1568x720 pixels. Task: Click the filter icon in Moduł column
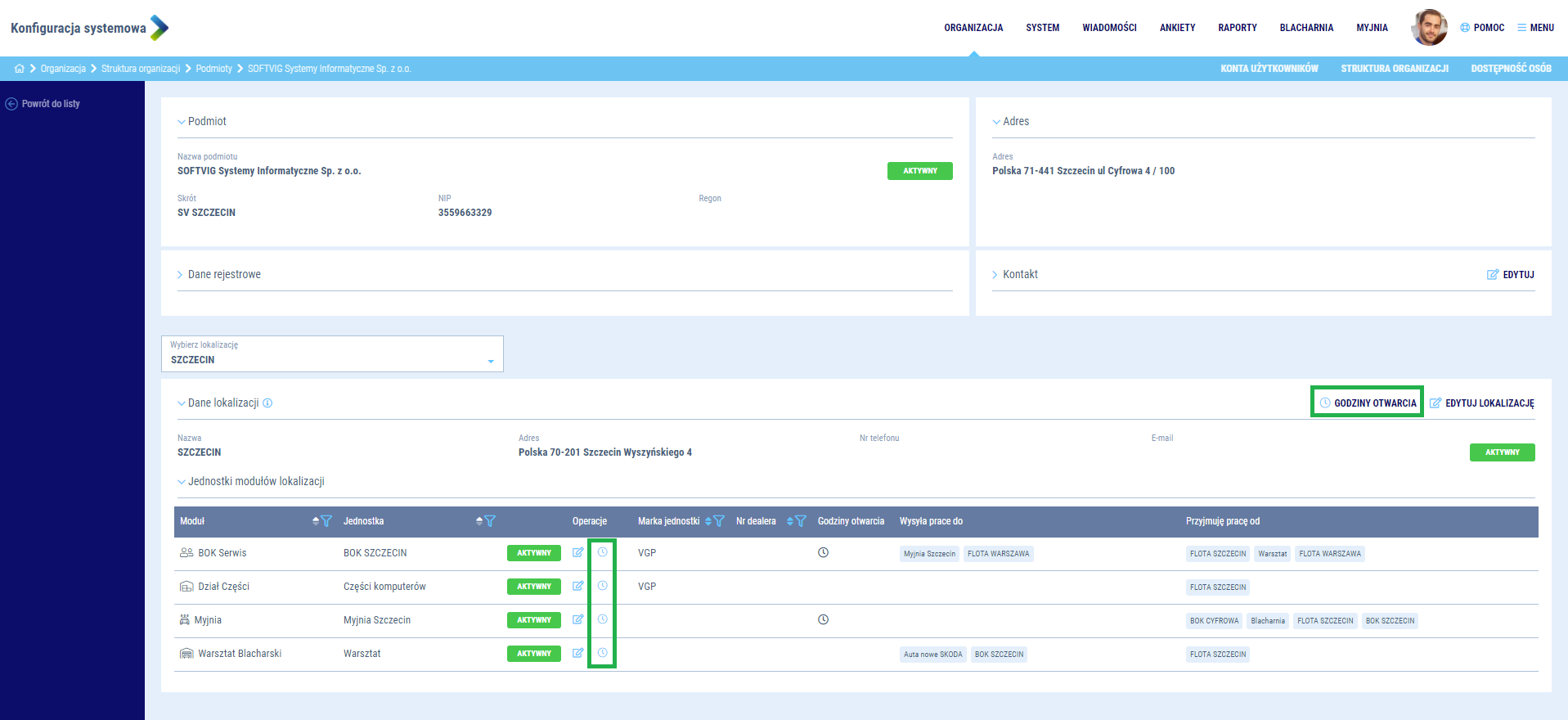pyautogui.click(x=326, y=521)
